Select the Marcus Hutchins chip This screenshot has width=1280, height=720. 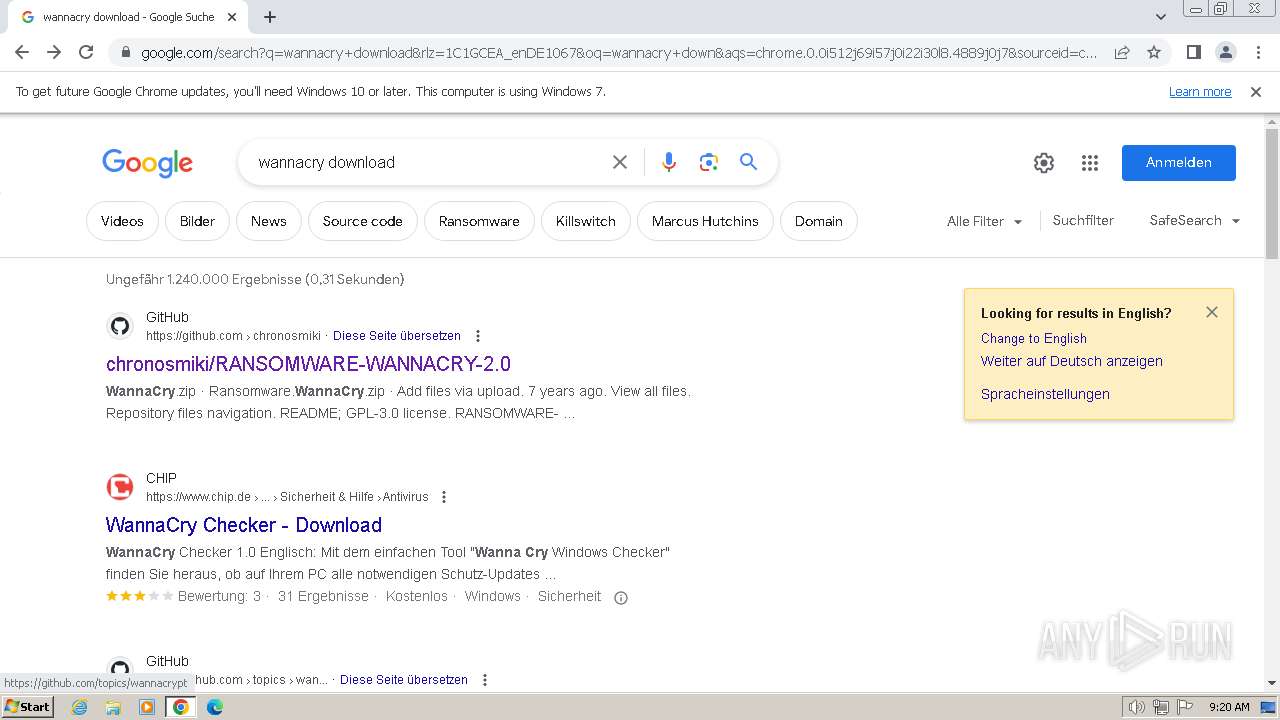(705, 221)
